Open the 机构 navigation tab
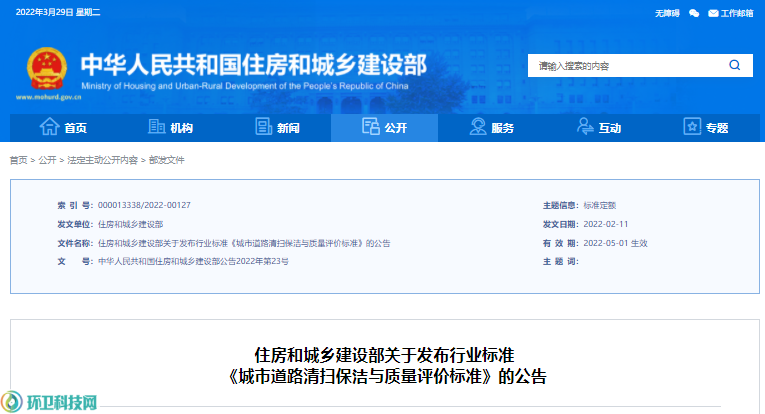Image resolution: width=765 pixels, height=414 pixels. coord(170,128)
